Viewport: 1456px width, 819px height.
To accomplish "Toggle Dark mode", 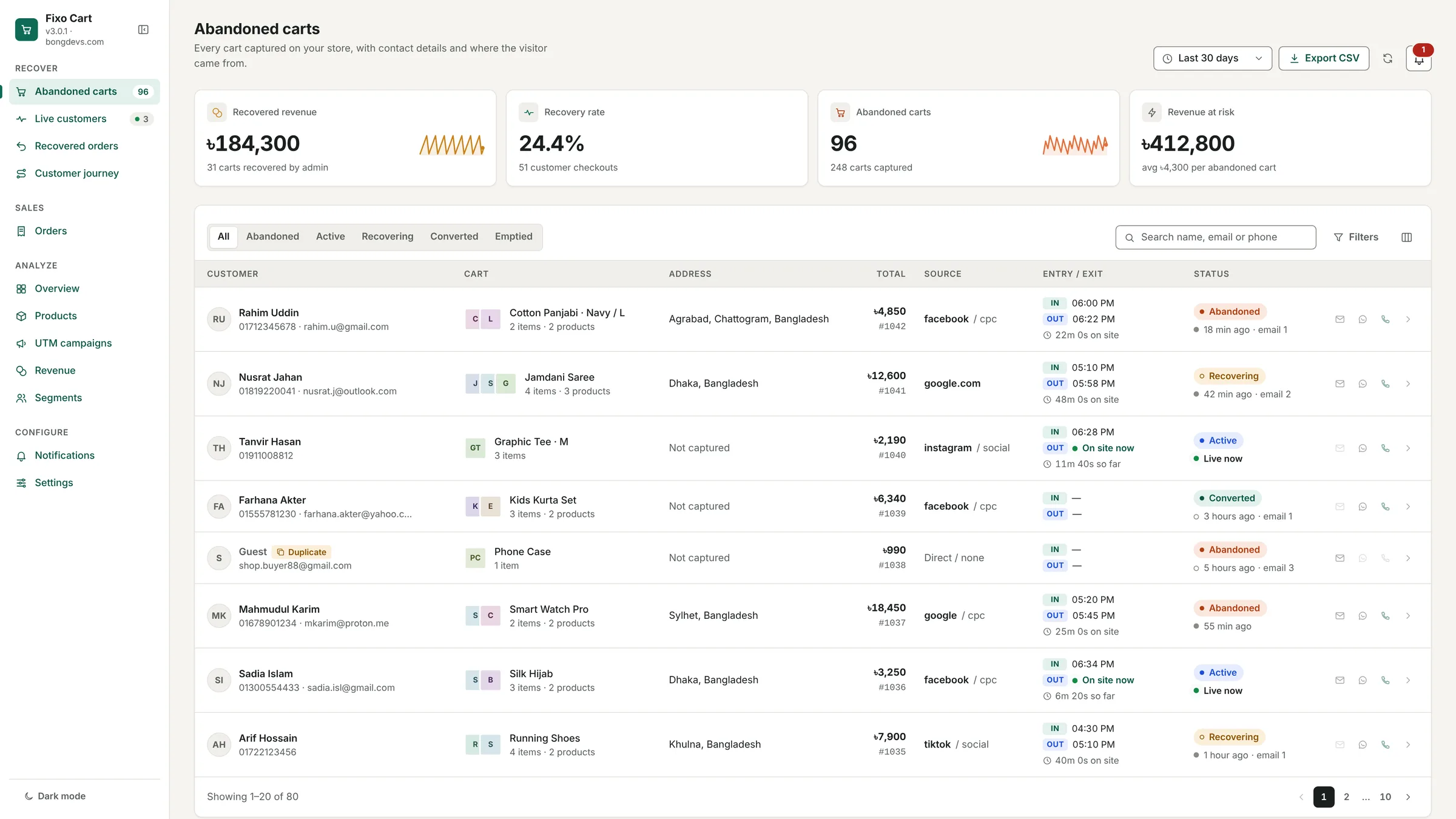I will (x=55, y=796).
